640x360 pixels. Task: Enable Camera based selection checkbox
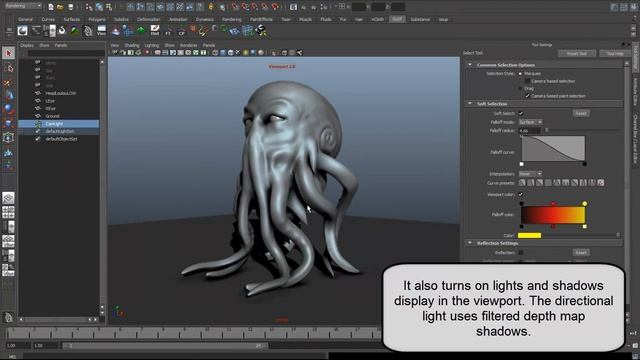click(x=528, y=81)
